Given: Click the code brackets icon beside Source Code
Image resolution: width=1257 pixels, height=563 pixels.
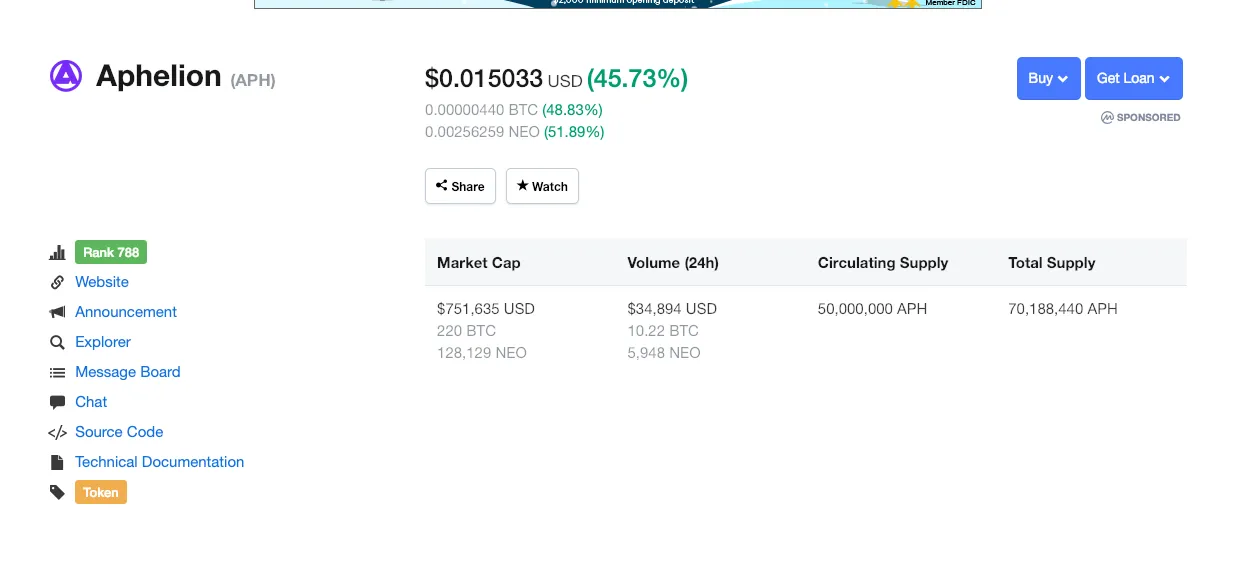Looking at the screenshot, I should (x=57, y=432).
